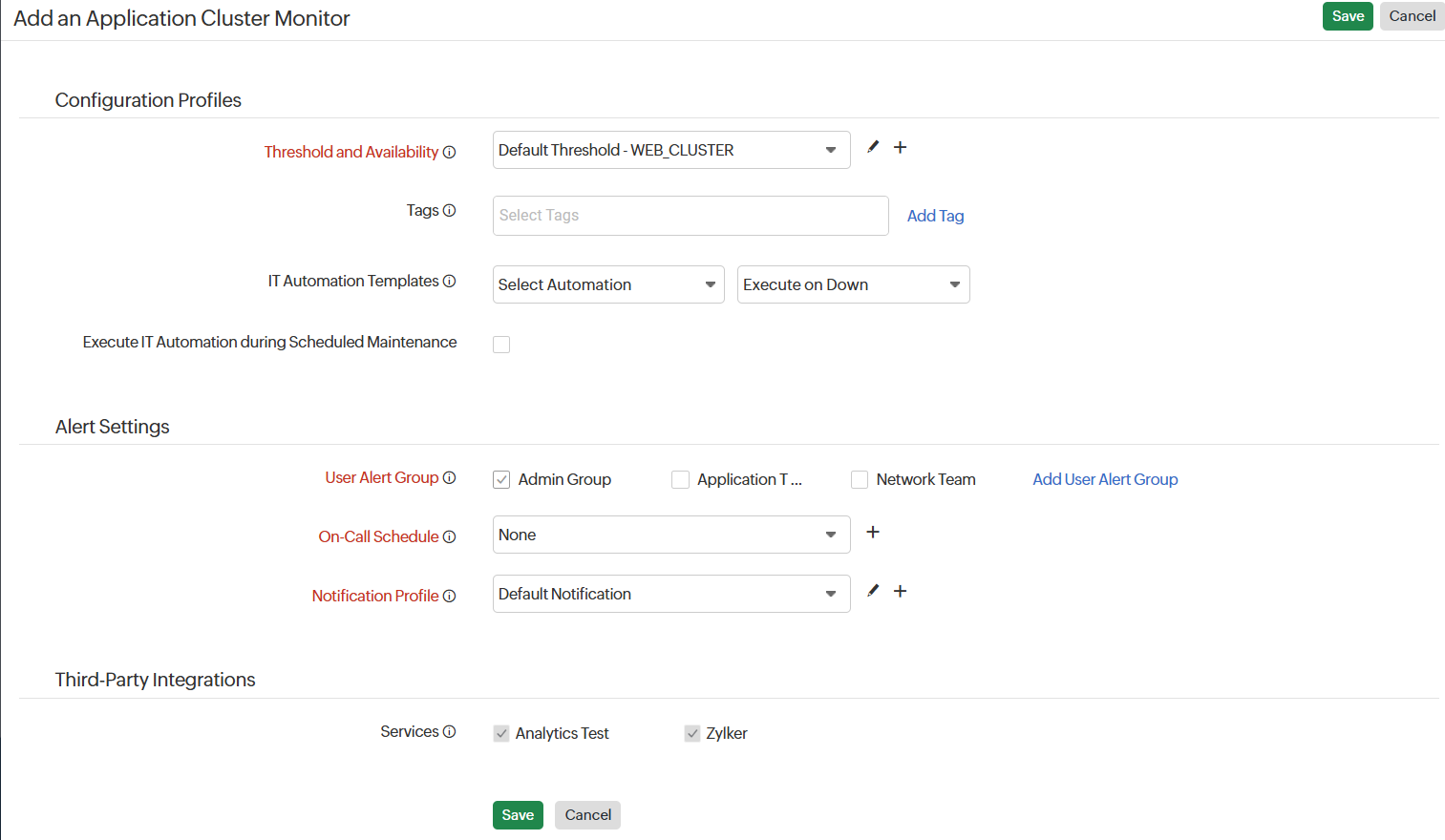Add a new Threshold profile using plus icon
1445x840 pixels.
pyautogui.click(x=900, y=147)
